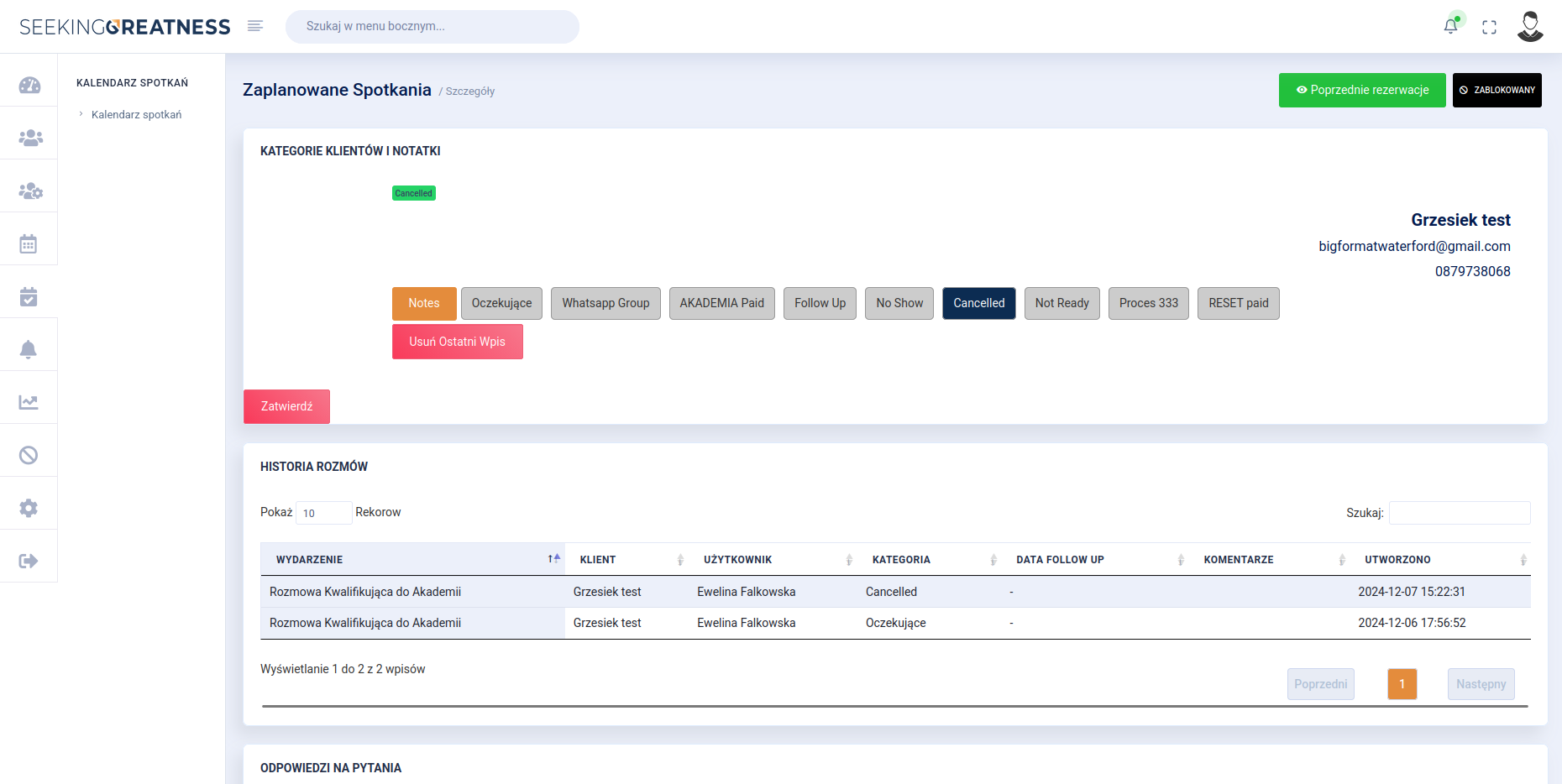Open the dashboard speedometer icon in sidebar
The image size is (1562, 784).
click(x=29, y=85)
